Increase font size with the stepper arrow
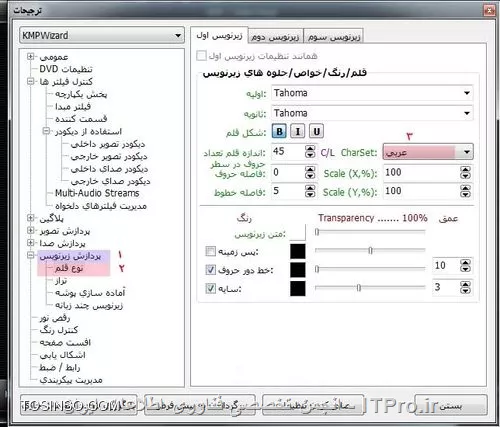The width and height of the screenshot is (500, 427). [x=310, y=148]
